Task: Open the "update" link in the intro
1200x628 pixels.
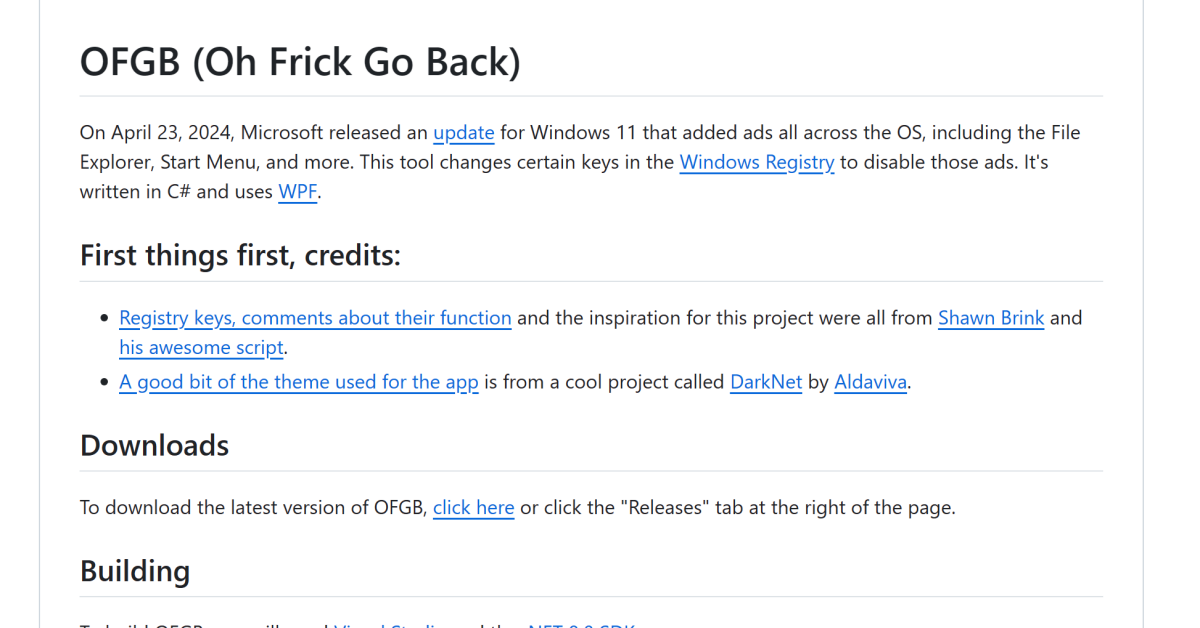Action: [463, 133]
